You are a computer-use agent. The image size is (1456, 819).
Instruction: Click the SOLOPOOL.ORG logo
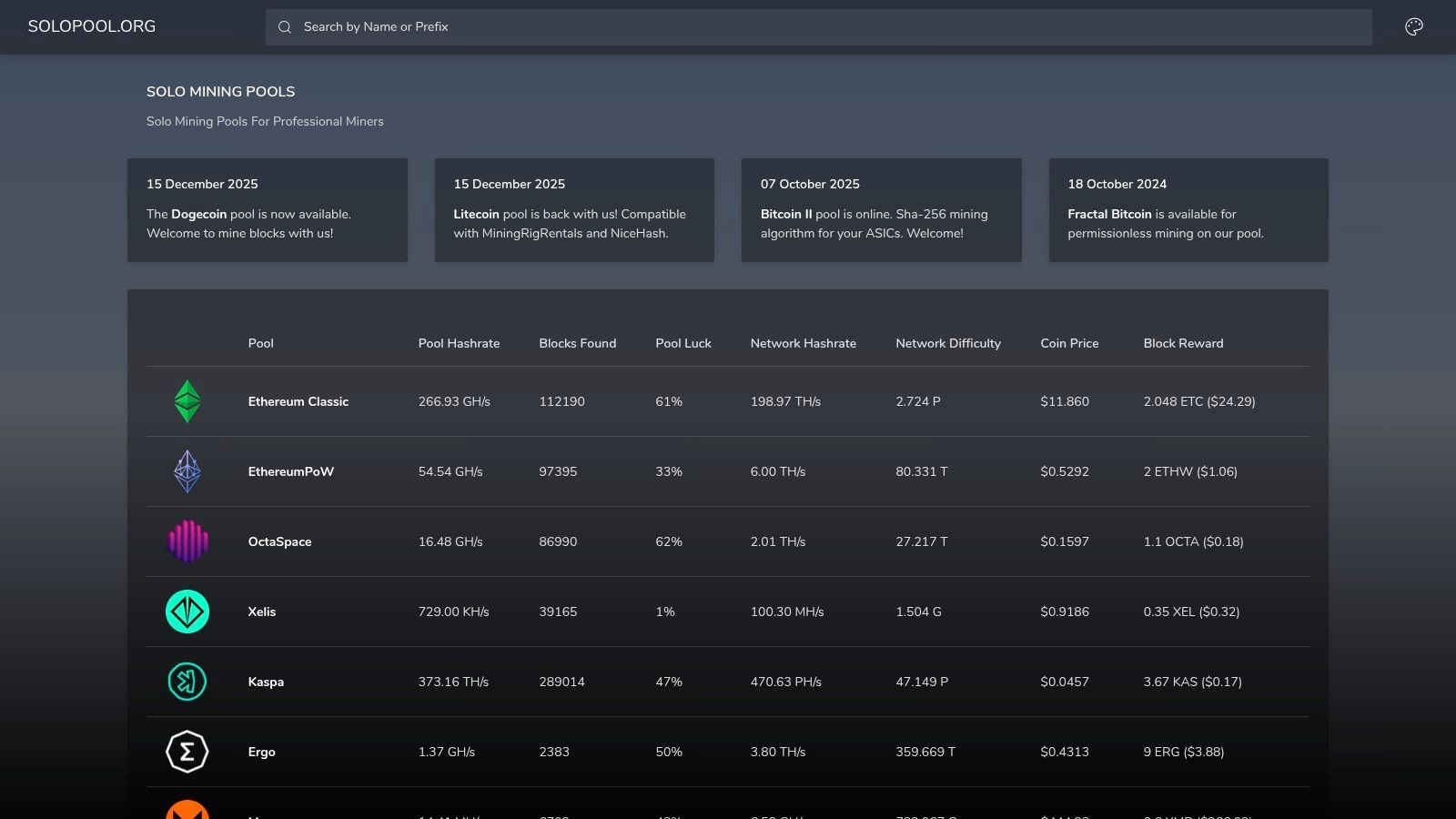tap(91, 26)
